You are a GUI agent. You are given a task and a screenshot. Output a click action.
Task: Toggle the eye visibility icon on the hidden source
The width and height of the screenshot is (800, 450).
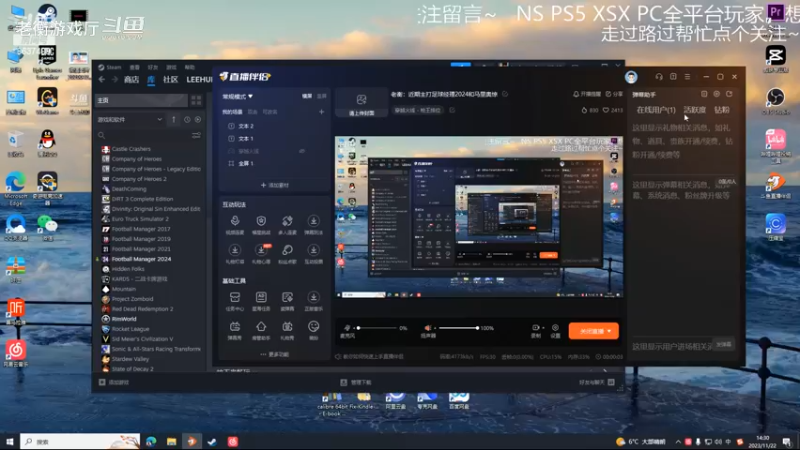point(302,151)
